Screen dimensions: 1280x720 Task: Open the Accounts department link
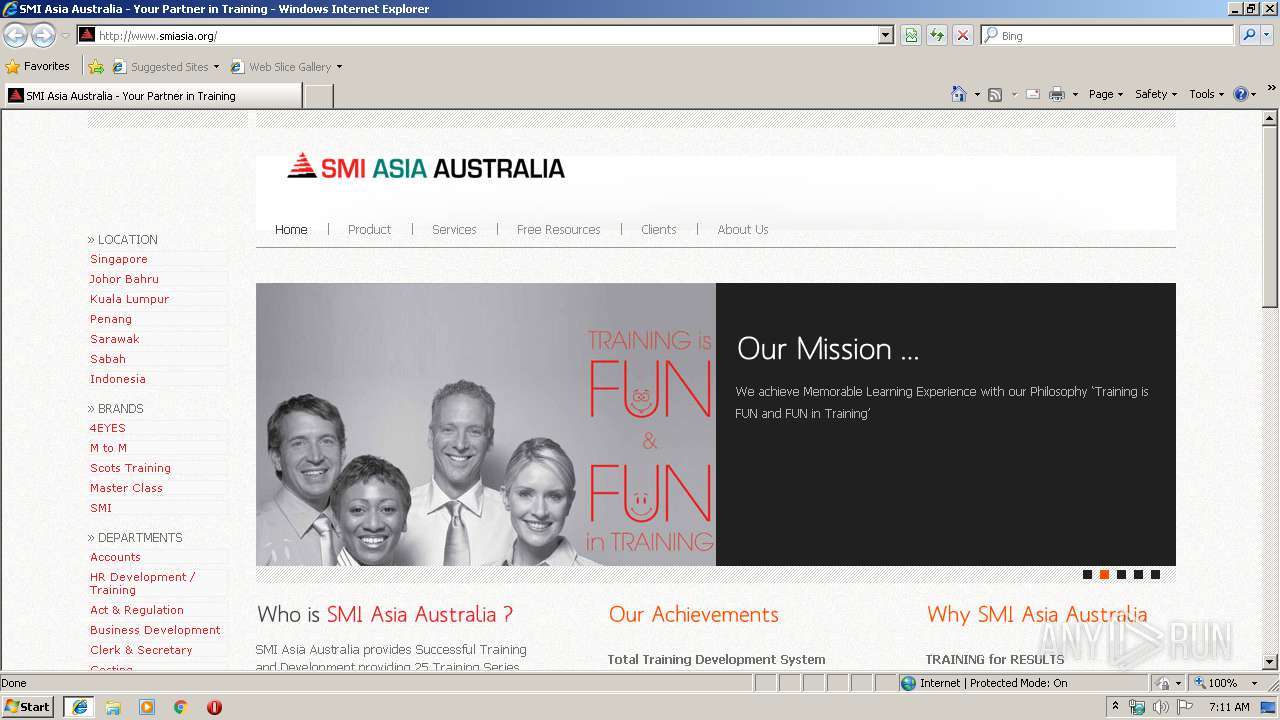coord(115,557)
